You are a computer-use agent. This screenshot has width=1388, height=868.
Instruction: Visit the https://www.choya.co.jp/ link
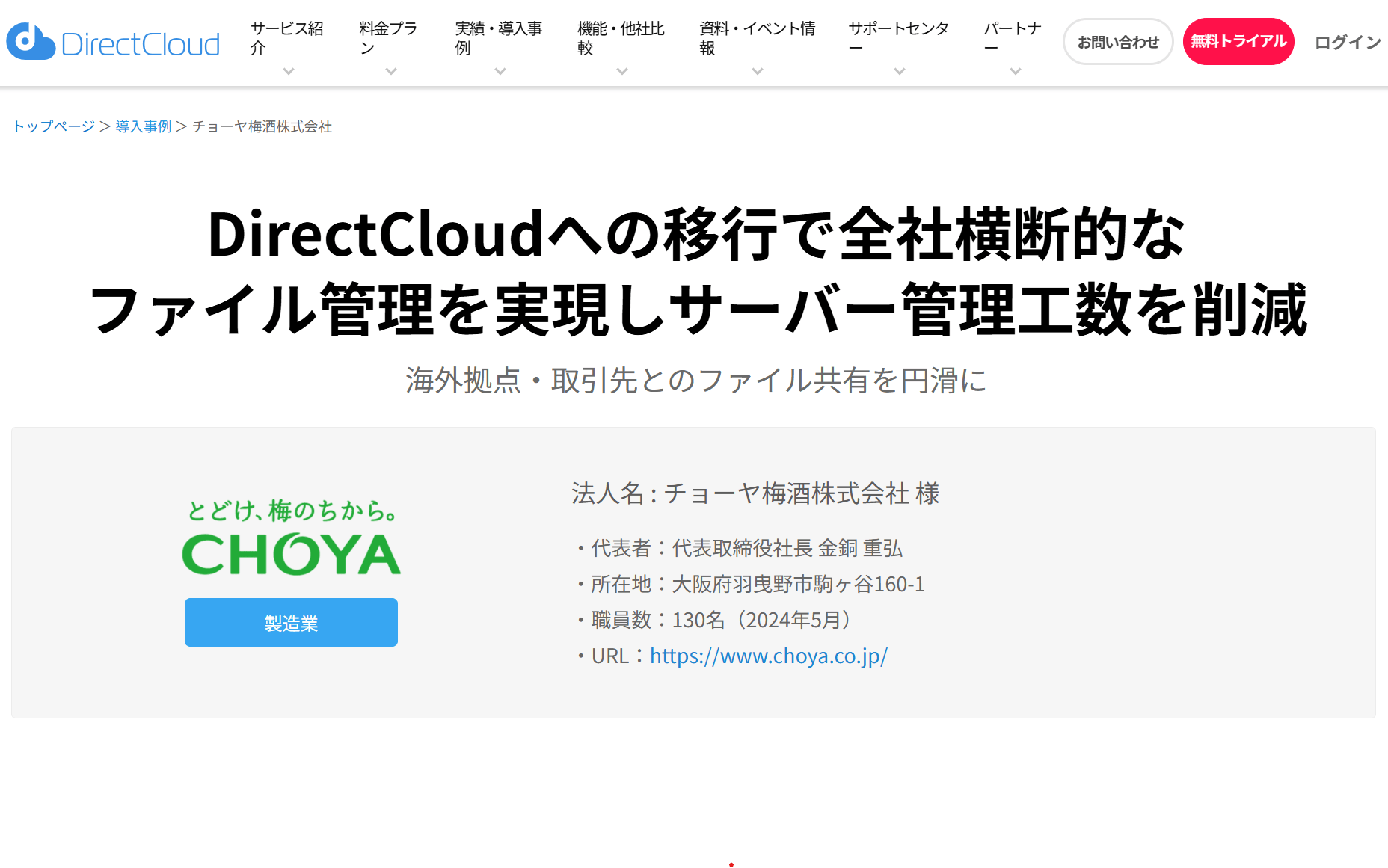[769, 656]
